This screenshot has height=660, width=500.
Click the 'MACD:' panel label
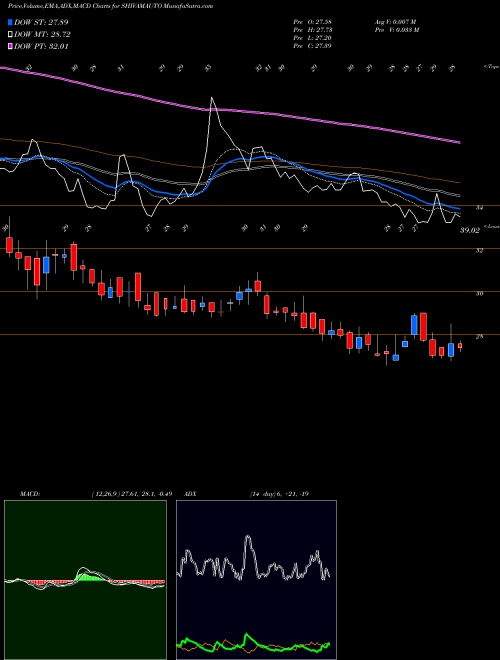30,494
